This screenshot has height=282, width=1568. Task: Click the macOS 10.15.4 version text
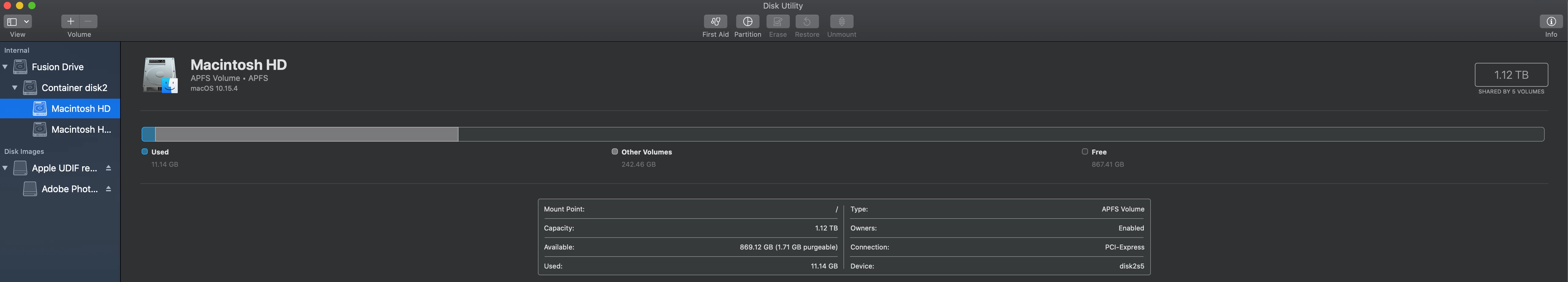click(214, 89)
